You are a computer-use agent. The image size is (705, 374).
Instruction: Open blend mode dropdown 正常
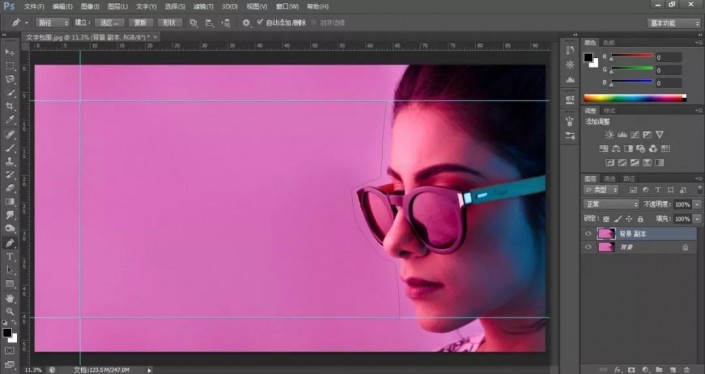[x=611, y=205]
